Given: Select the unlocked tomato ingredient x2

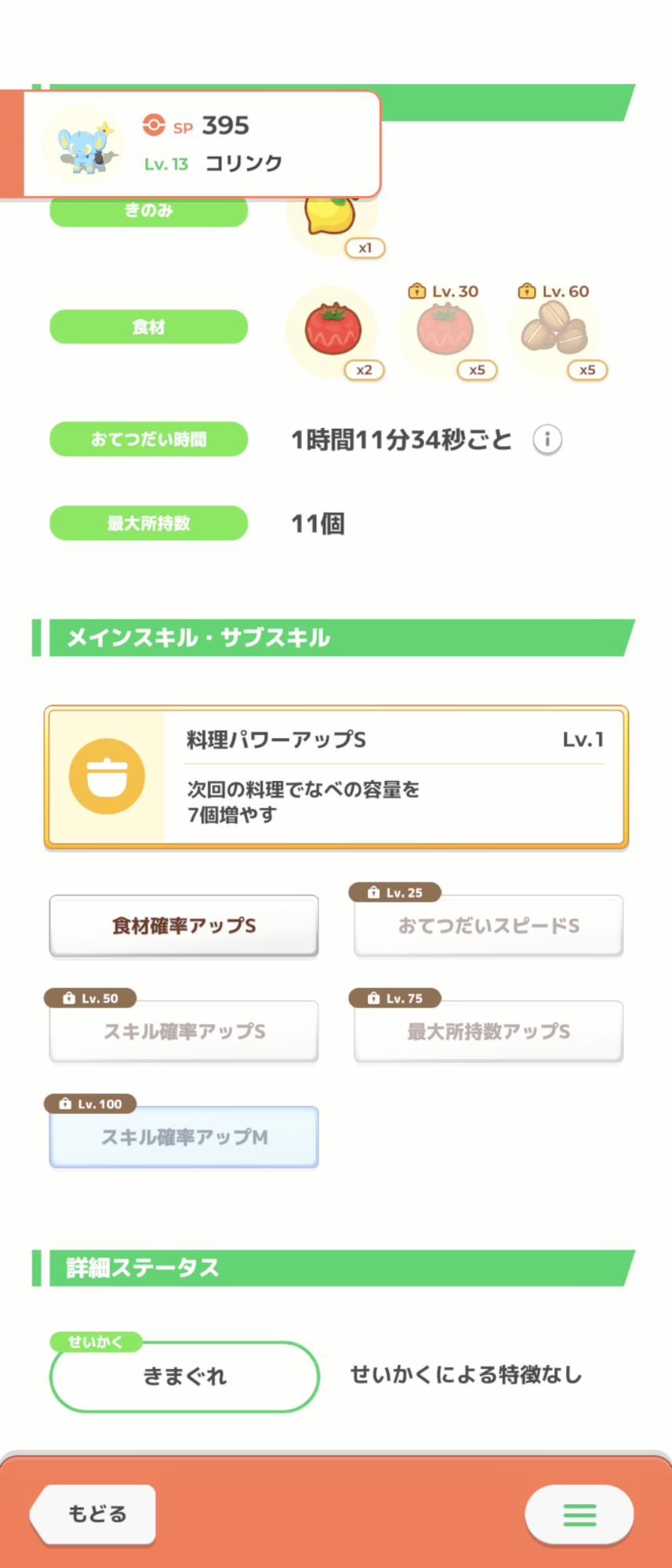Looking at the screenshot, I should click(x=332, y=330).
